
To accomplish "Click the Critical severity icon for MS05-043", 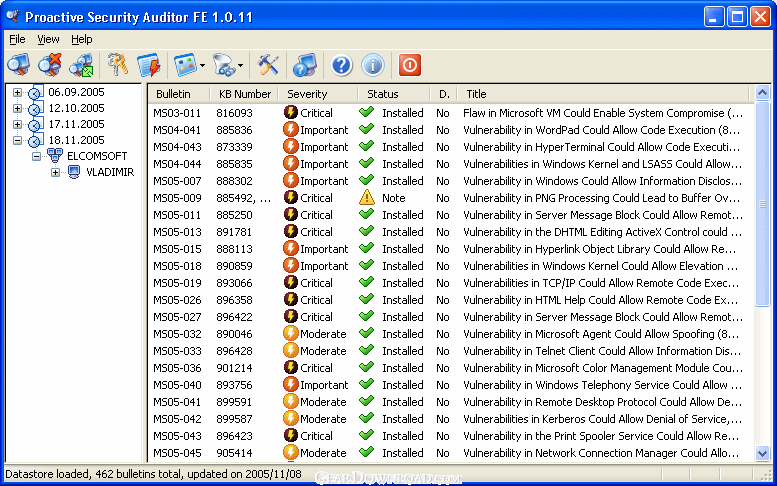I will click(290, 435).
